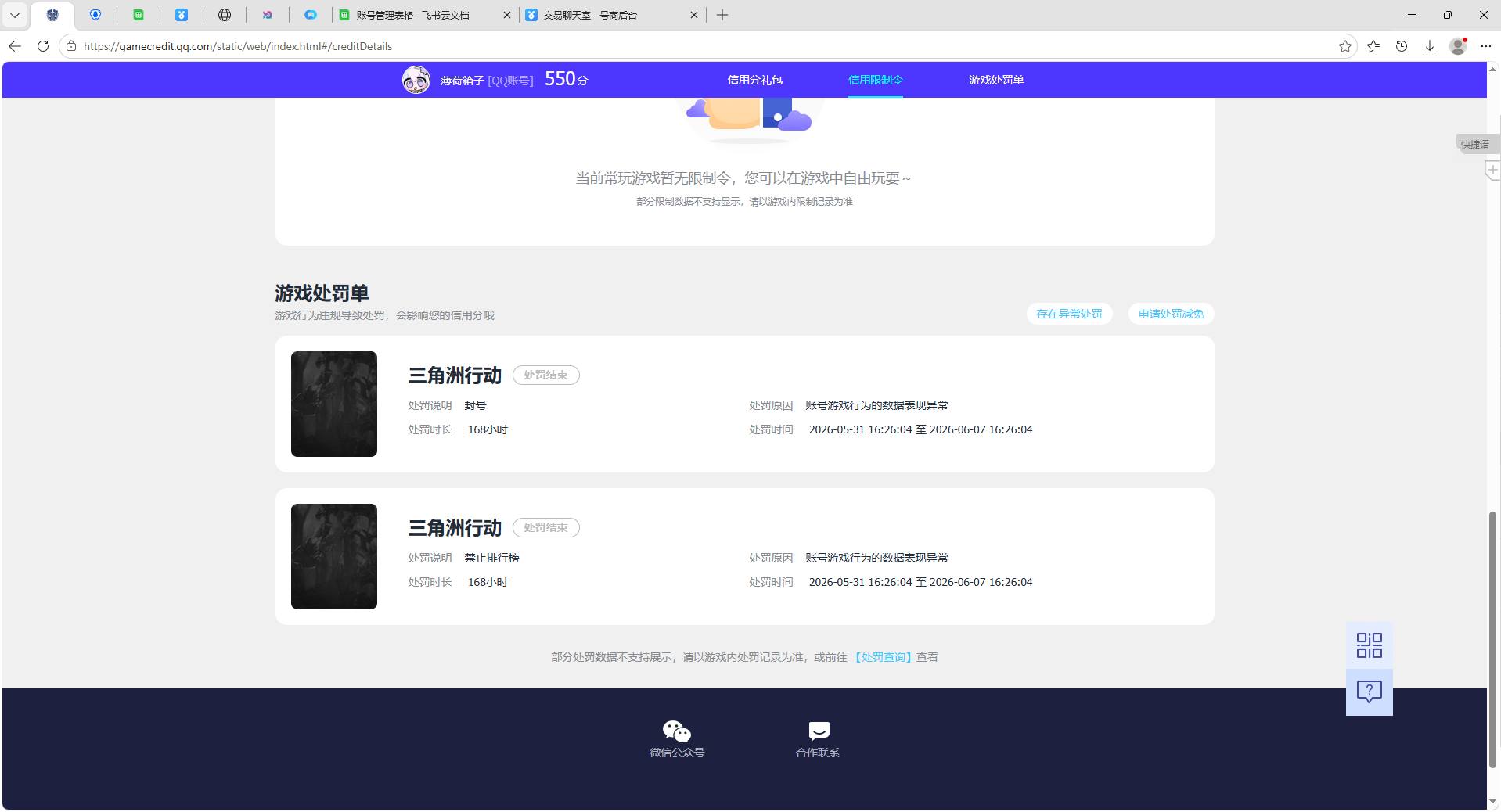
Task: Click the 申请处罚减免 button
Action: (1171, 314)
